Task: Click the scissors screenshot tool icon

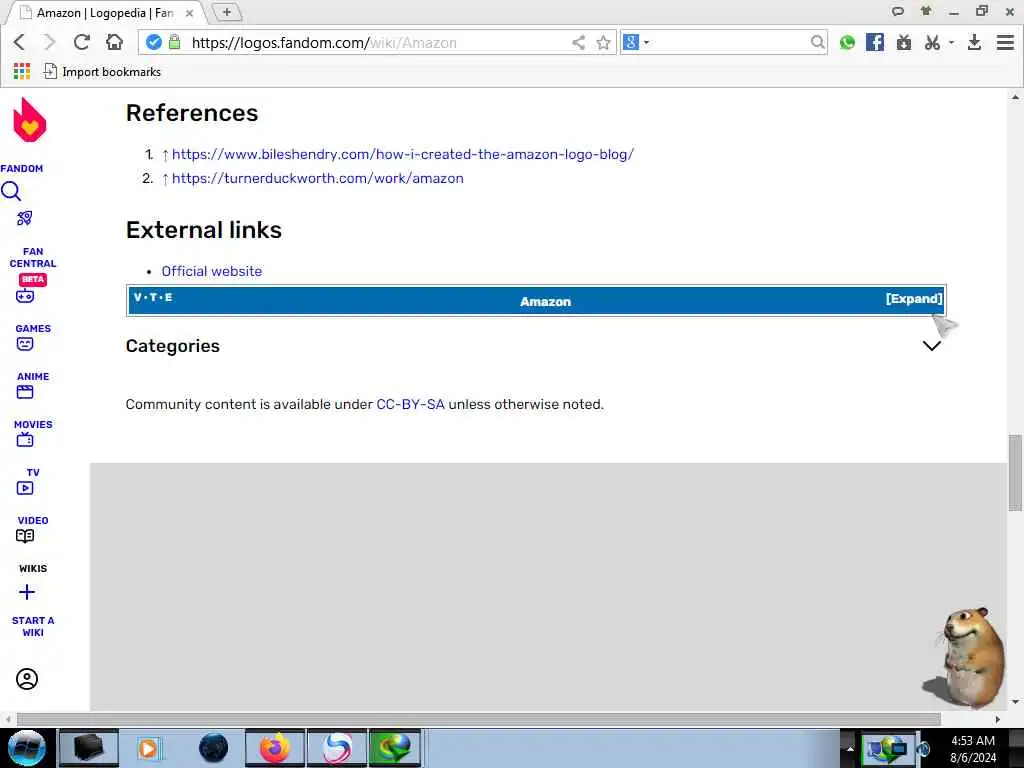Action: (932, 42)
